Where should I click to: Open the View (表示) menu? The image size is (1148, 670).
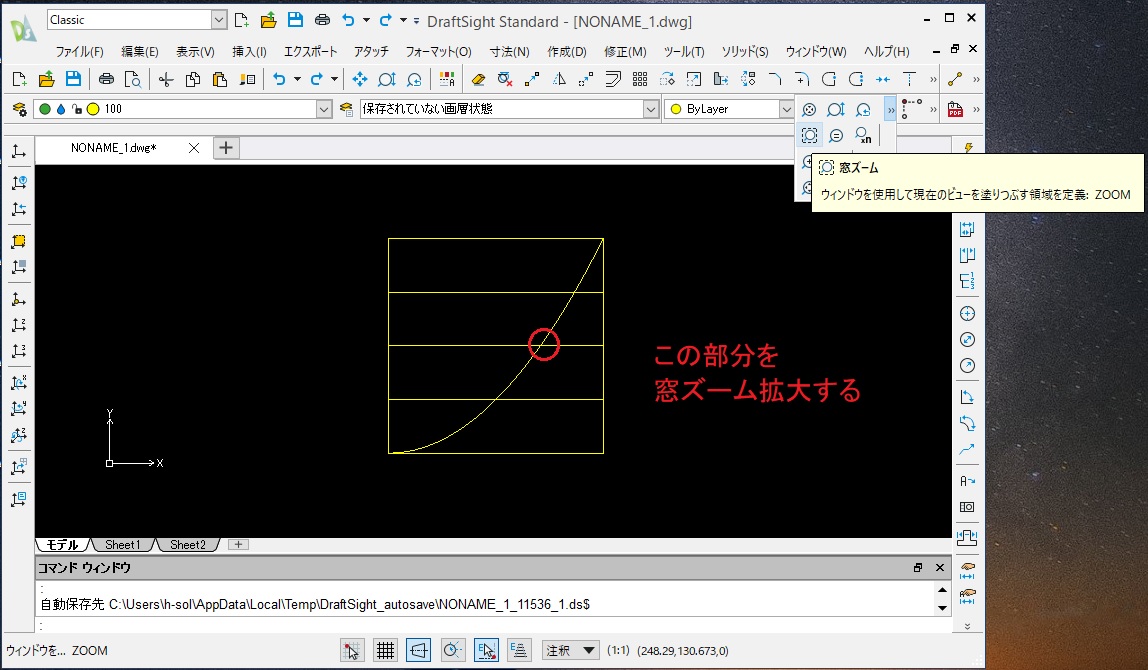coord(195,51)
